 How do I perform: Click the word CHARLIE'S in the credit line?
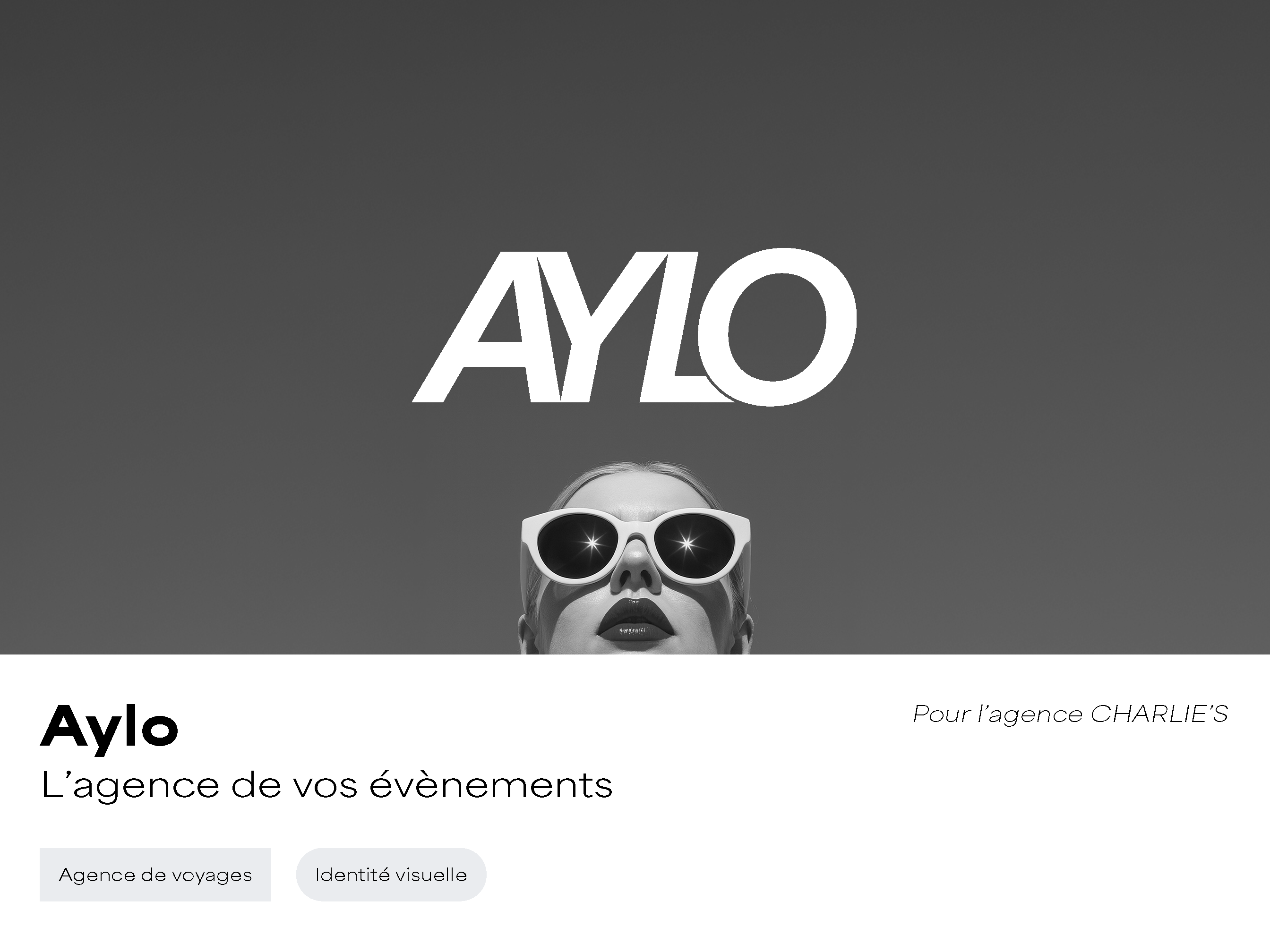point(1159,714)
